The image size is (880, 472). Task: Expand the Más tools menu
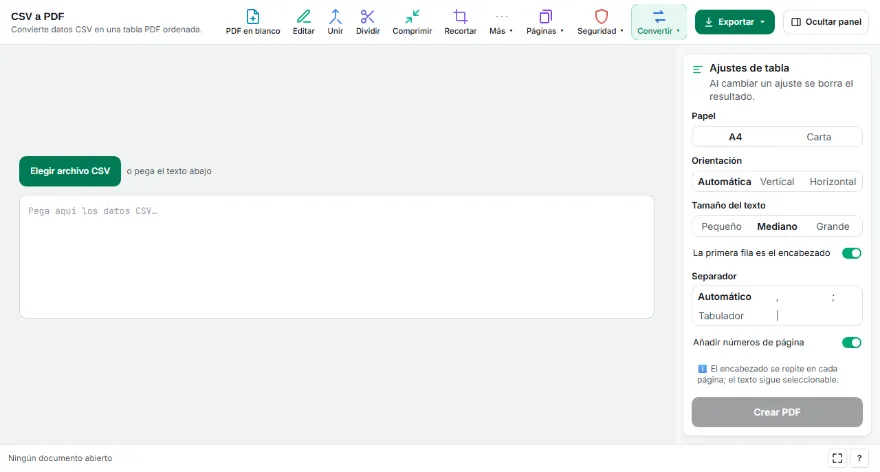[x=501, y=22]
